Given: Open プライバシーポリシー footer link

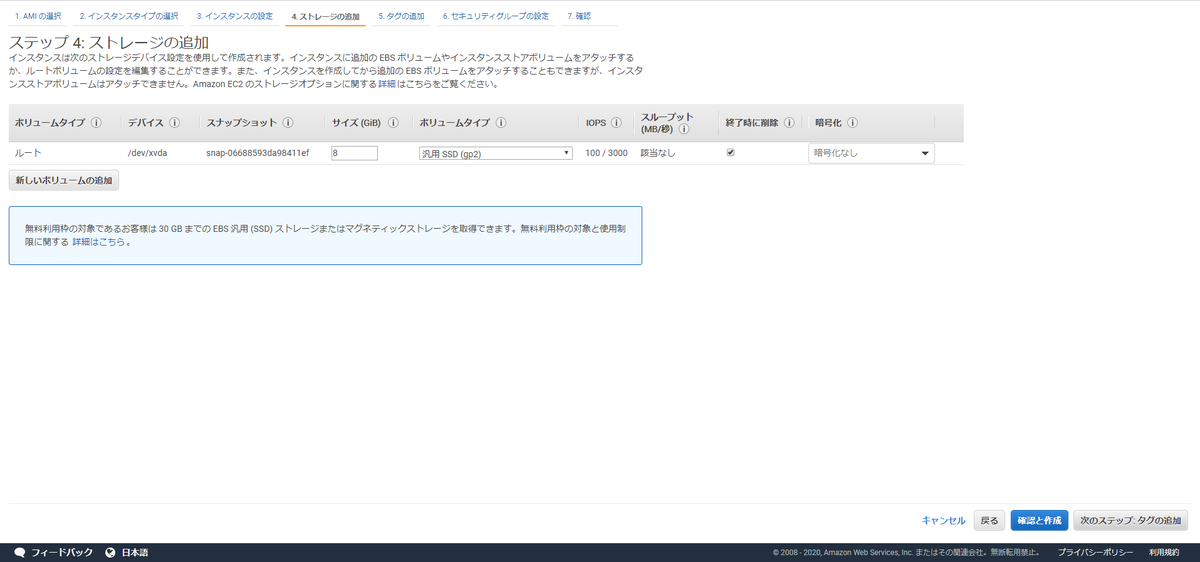Looking at the screenshot, I should point(1095,552).
